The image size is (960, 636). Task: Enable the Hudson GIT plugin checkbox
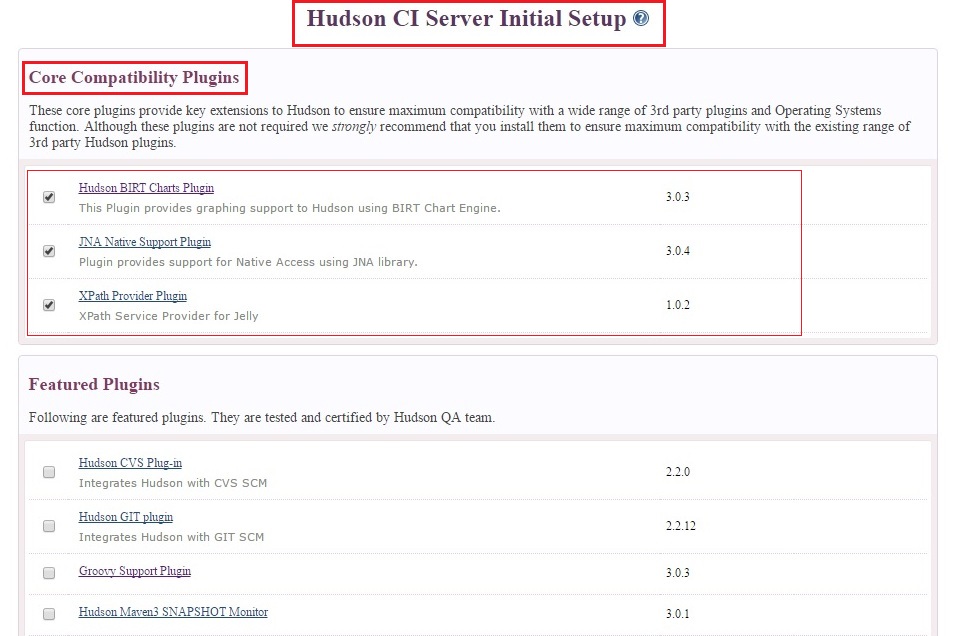click(x=49, y=526)
